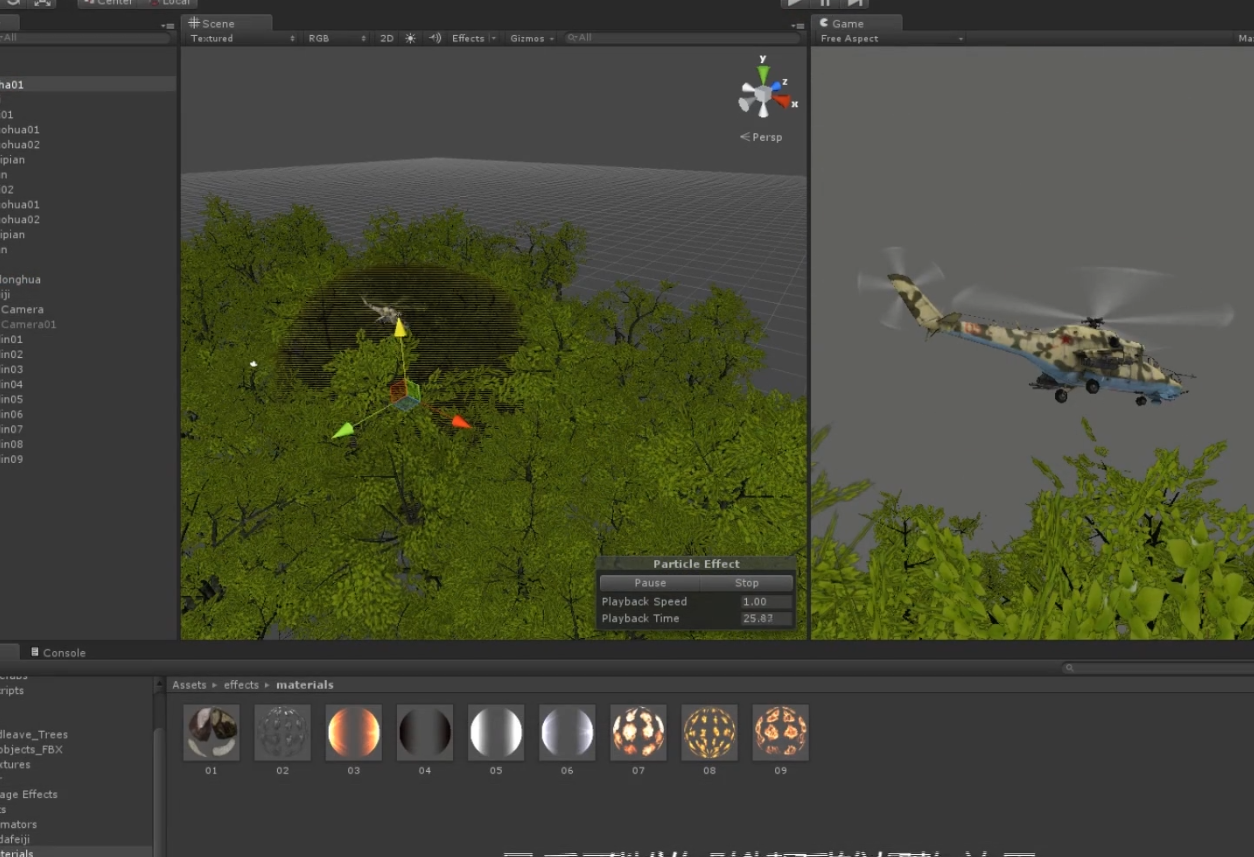Click the Playback Speed value field

(x=766, y=602)
